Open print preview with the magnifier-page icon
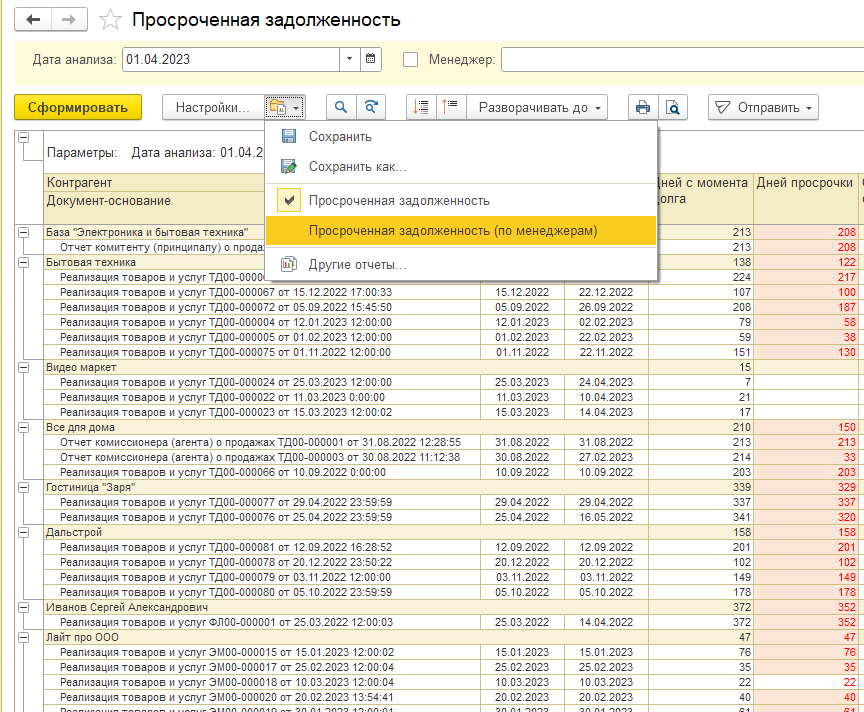This screenshot has width=864, height=712. click(x=672, y=107)
